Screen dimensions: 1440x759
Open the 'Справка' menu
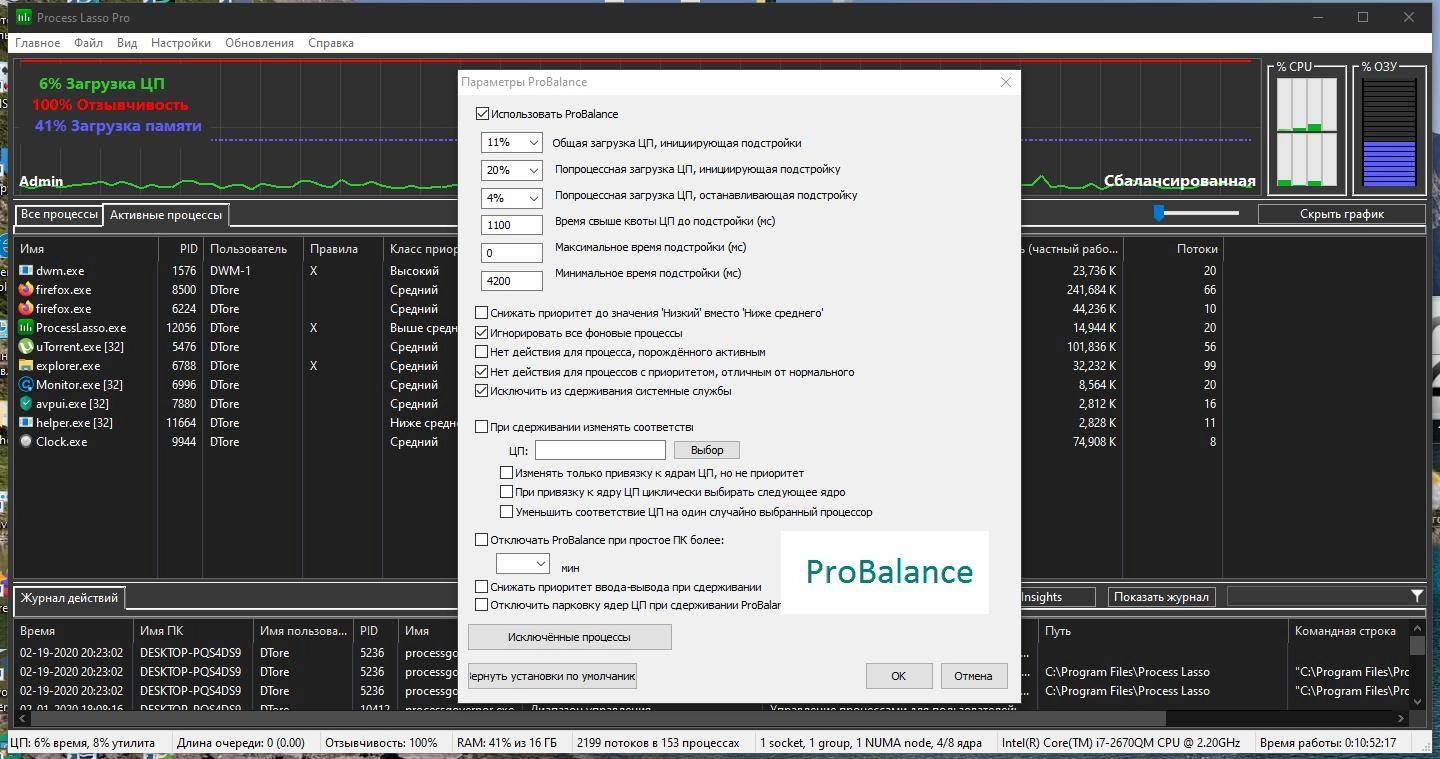[331, 43]
